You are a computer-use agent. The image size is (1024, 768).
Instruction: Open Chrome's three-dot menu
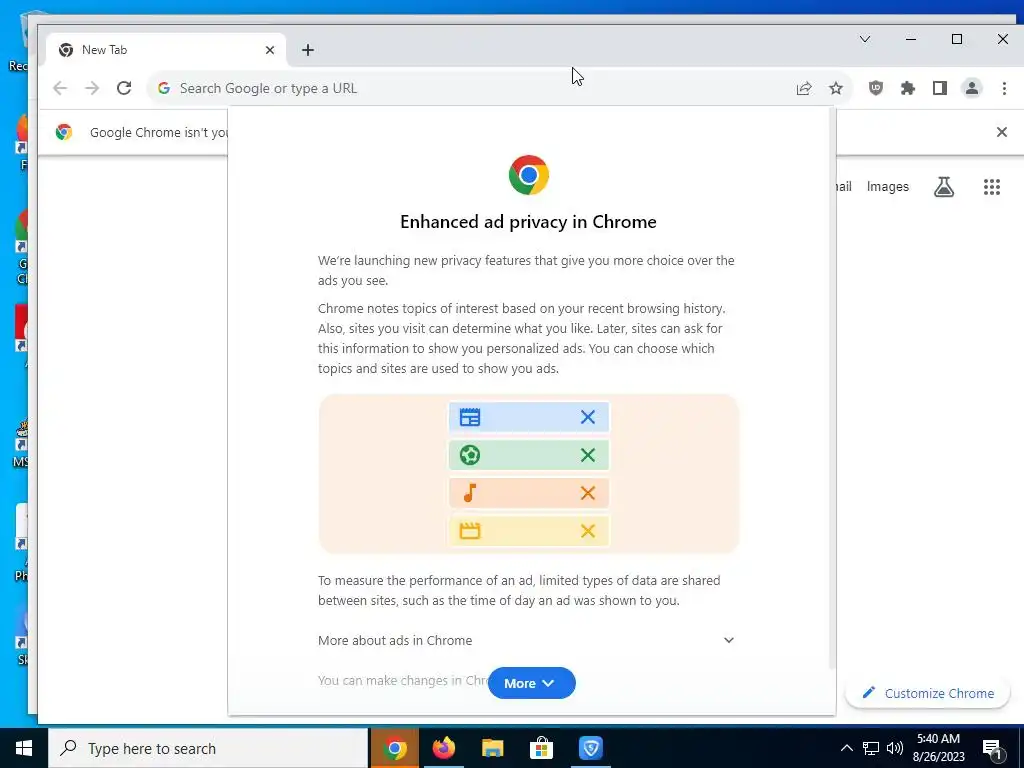(1004, 88)
